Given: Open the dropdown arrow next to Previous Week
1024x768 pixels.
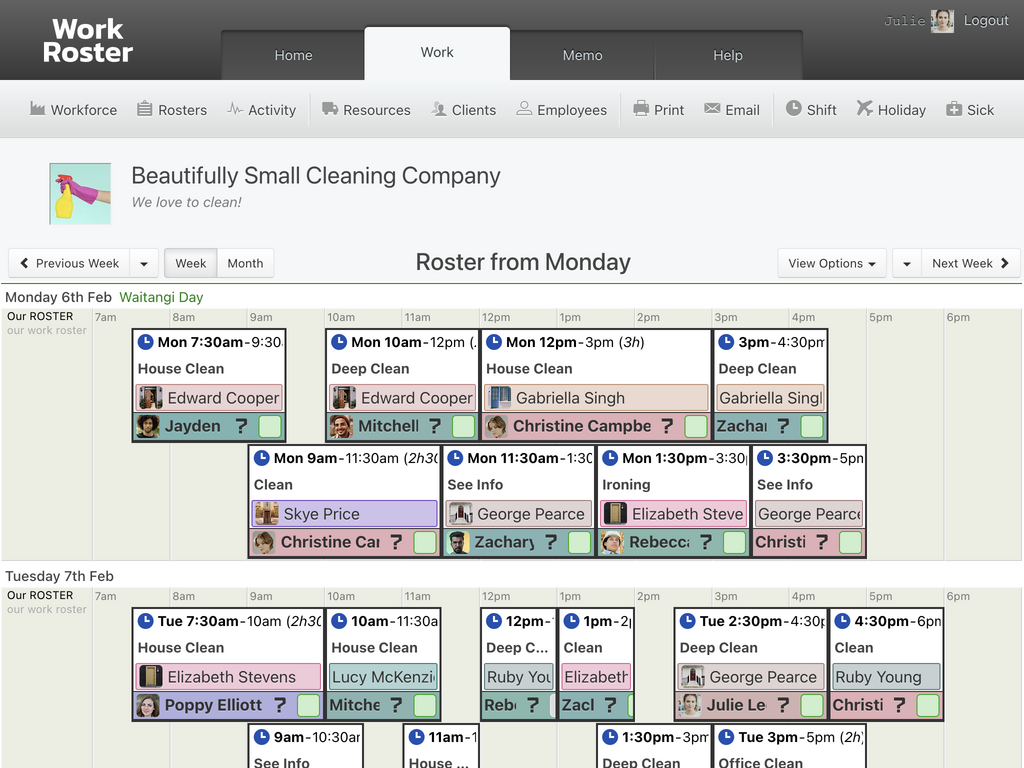Looking at the screenshot, I should click(x=144, y=263).
